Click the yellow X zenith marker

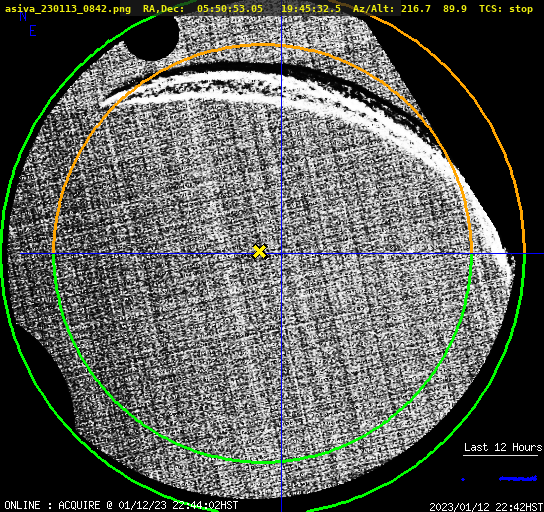click(x=260, y=252)
